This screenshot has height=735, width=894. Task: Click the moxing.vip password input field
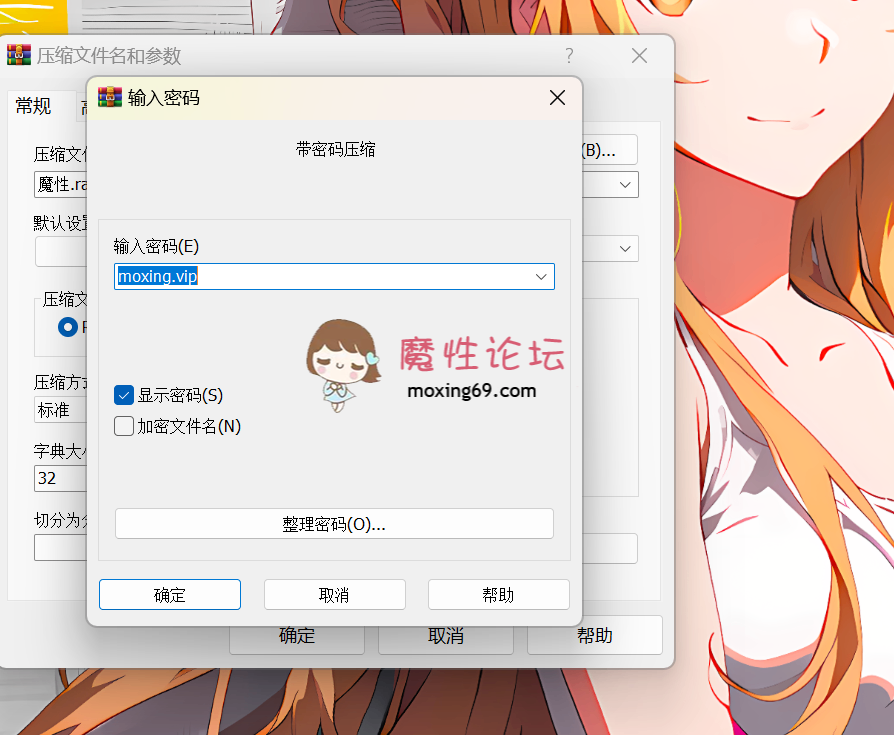click(320, 277)
